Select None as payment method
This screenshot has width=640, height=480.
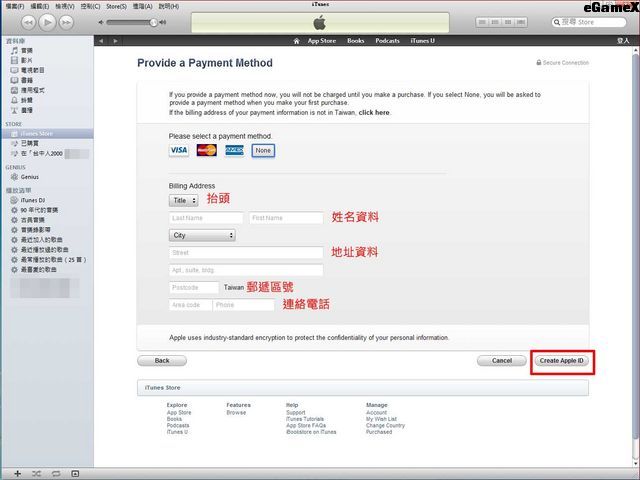[263, 151]
